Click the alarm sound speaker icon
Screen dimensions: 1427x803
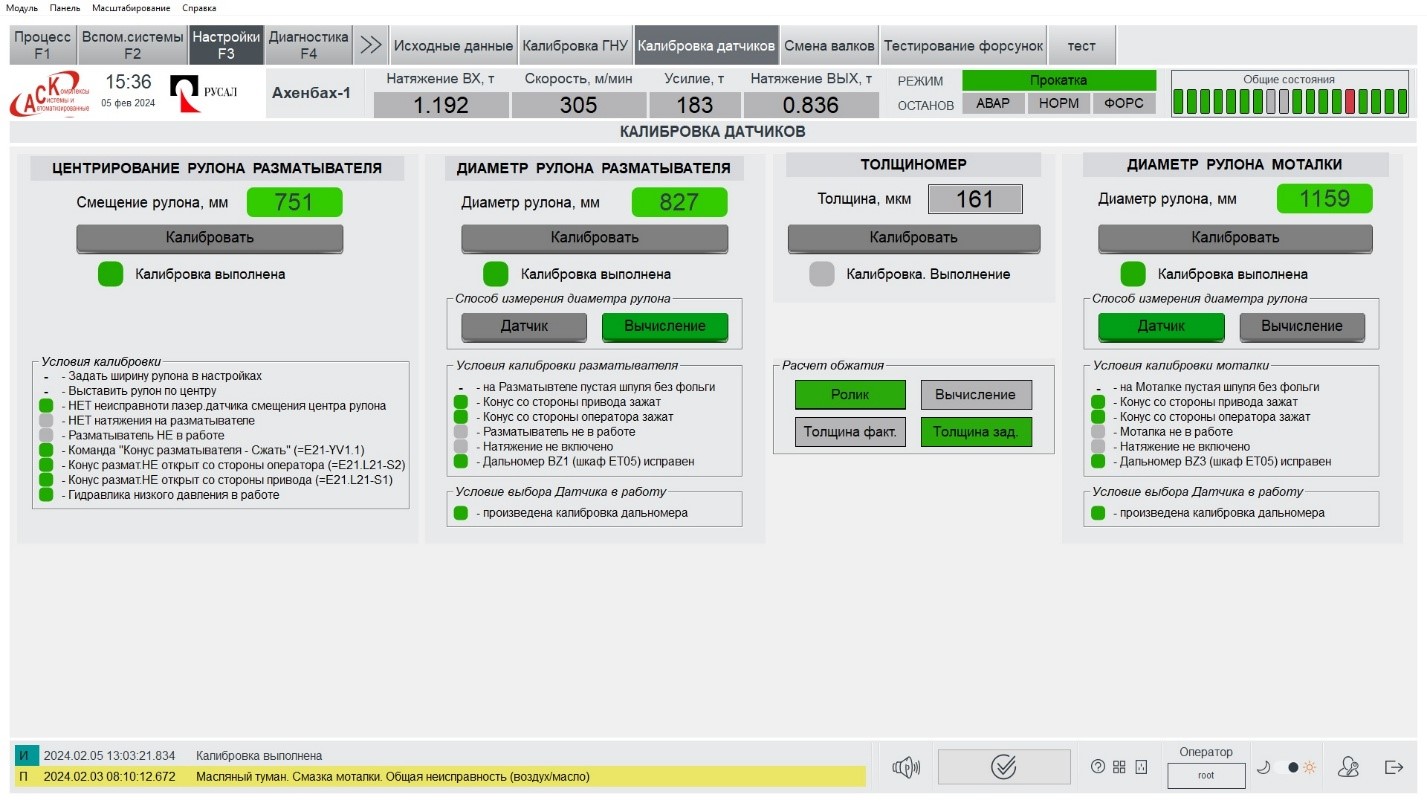click(905, 767)
